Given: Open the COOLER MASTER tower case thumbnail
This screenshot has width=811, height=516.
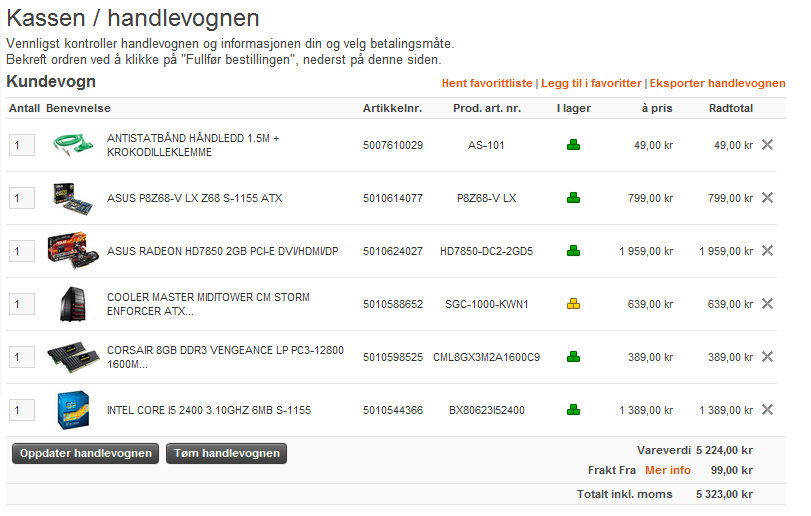Looking at the screenshot, I should 73,304.
